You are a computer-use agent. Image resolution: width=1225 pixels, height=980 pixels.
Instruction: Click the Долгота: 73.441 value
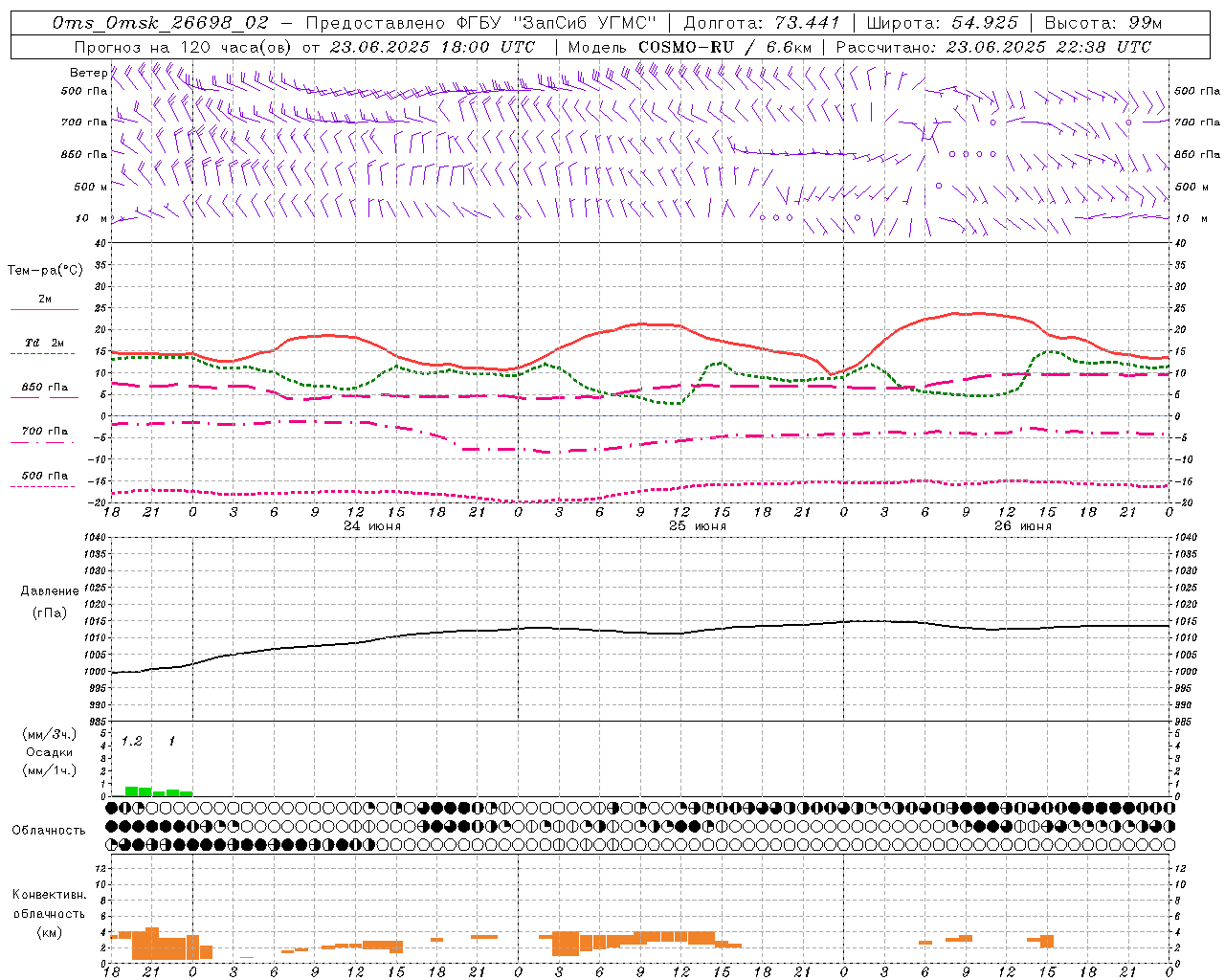tap(762, 23)
